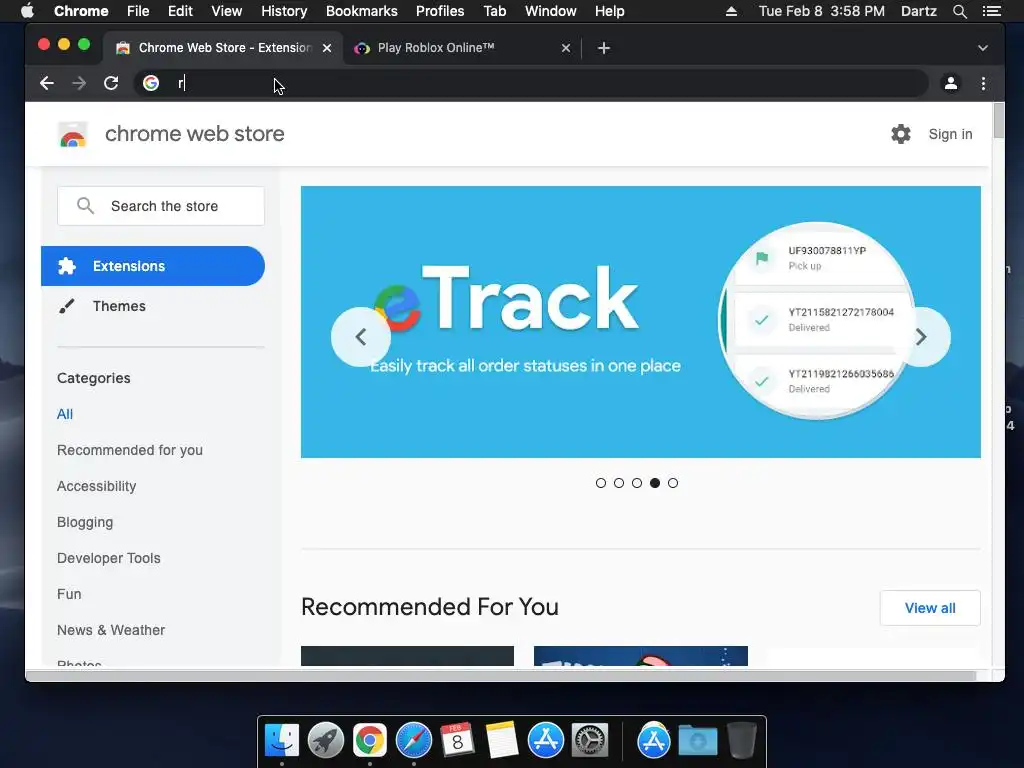This screenshot has height=768, width=1024.
Task: Open Spotlight search in menu bar
Action: tap(959, 11)
